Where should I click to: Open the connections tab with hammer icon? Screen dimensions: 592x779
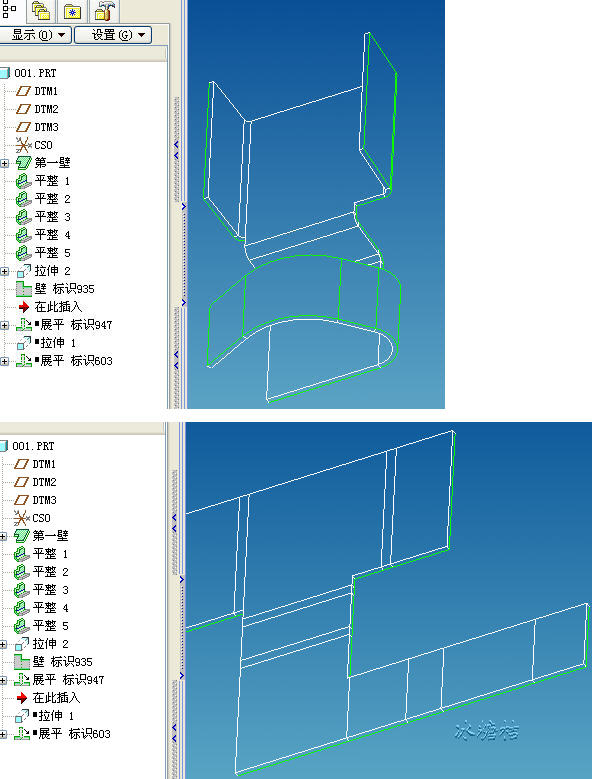[x=105, y=11]
